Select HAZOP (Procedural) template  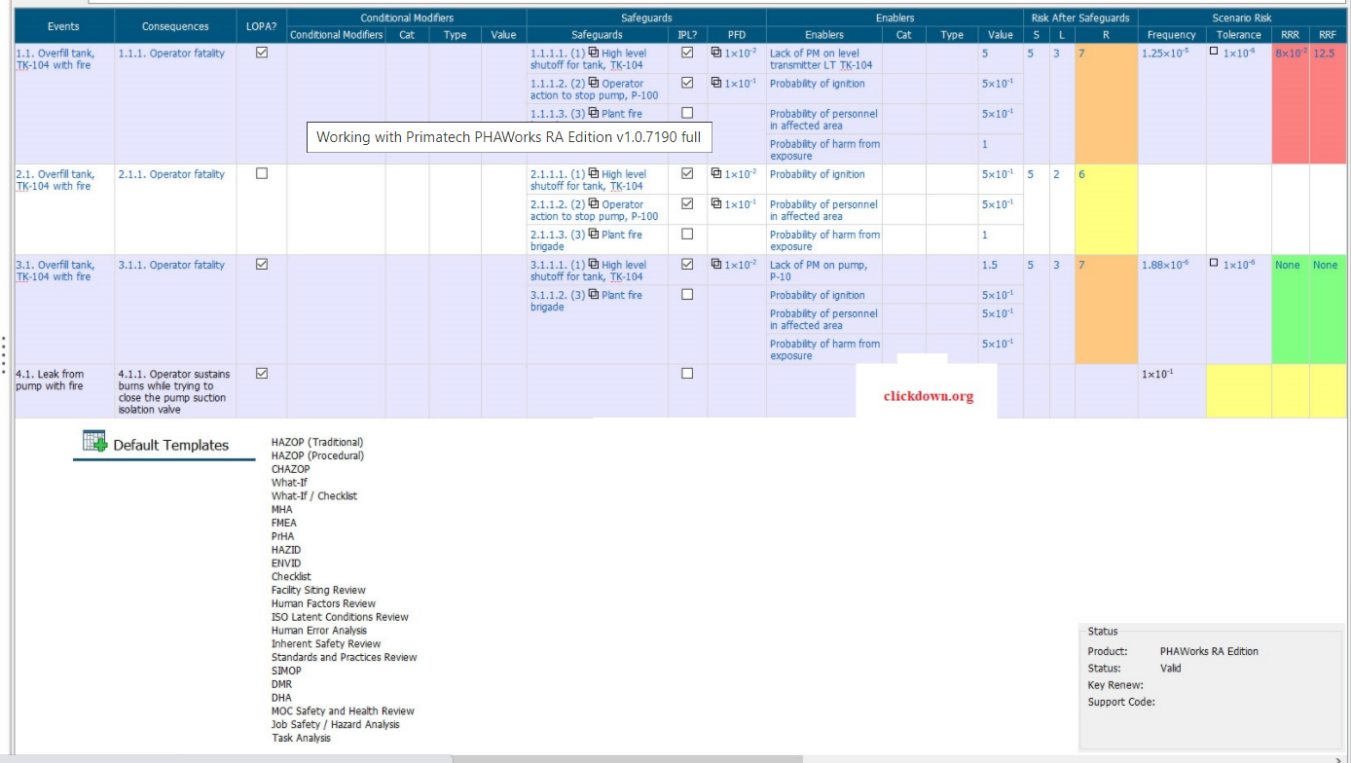click(317, 455)
